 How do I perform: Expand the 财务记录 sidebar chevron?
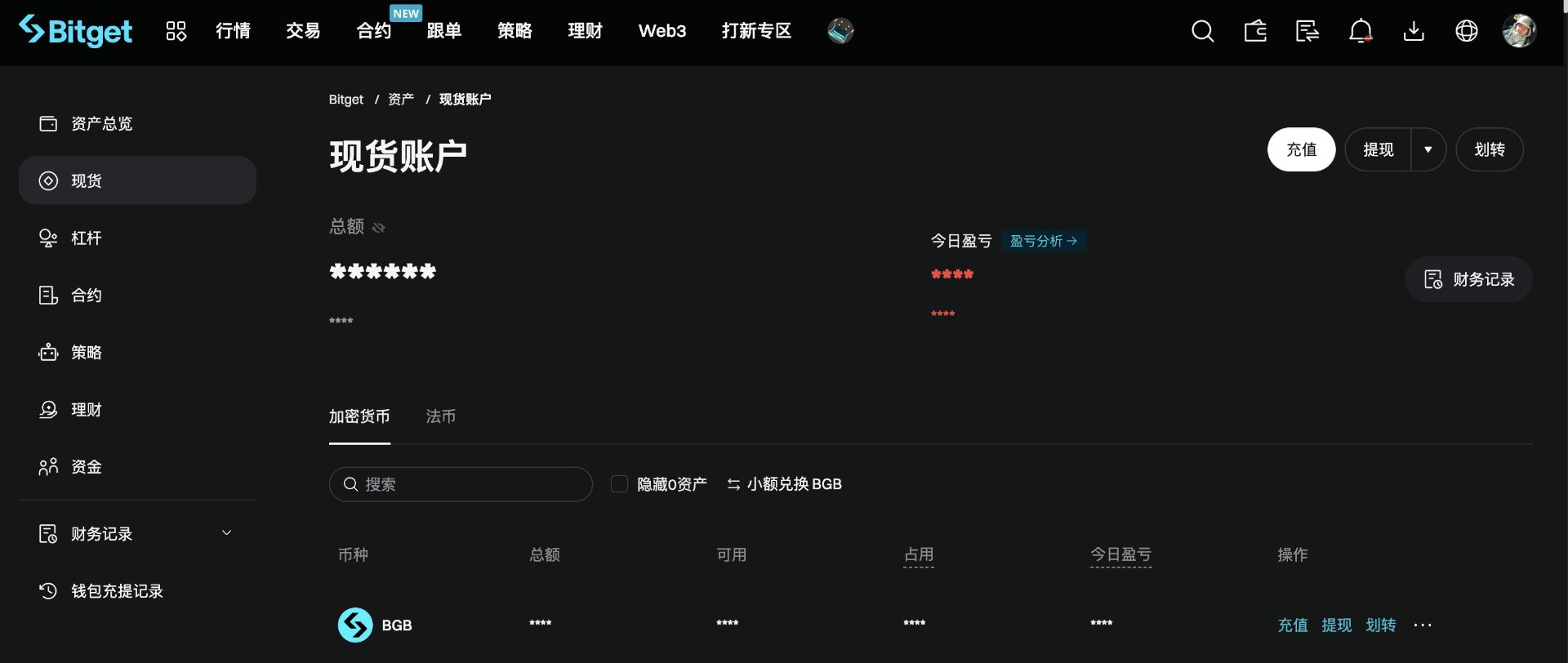[227, 533]
